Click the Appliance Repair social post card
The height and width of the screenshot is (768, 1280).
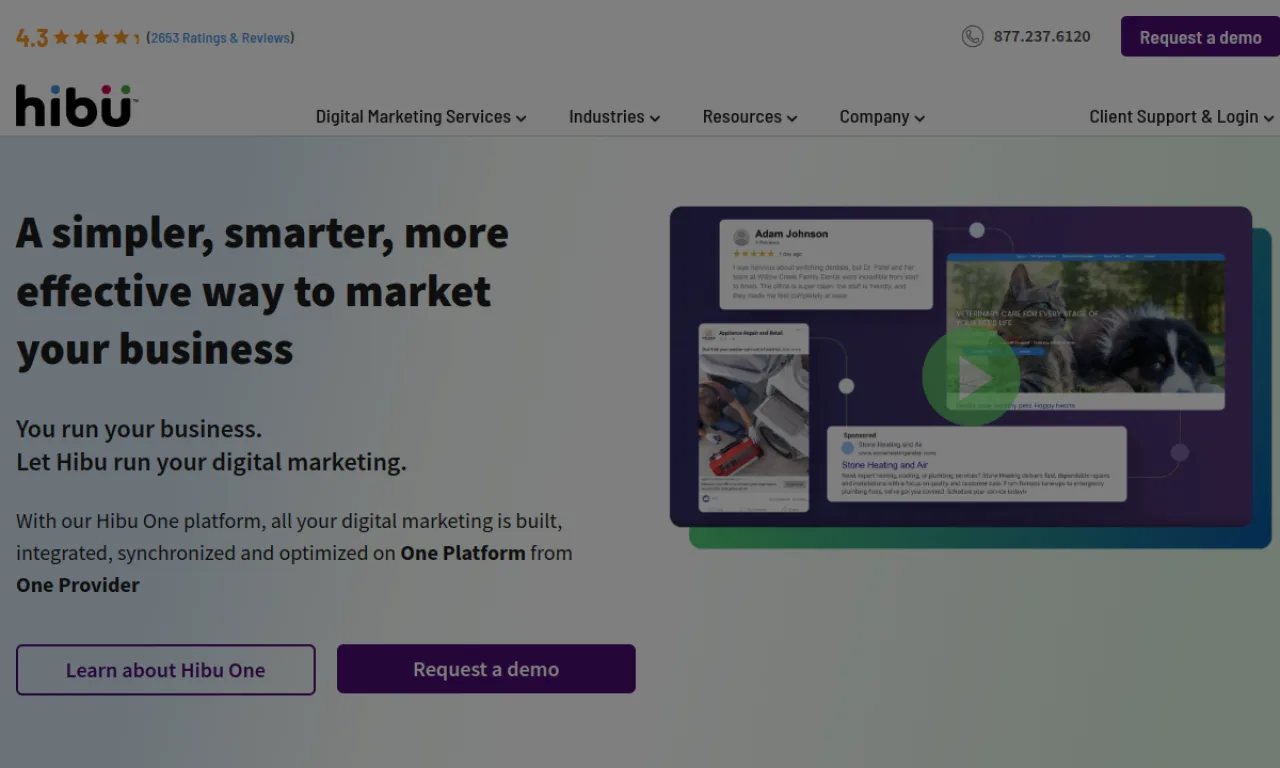tap(753, 418)
